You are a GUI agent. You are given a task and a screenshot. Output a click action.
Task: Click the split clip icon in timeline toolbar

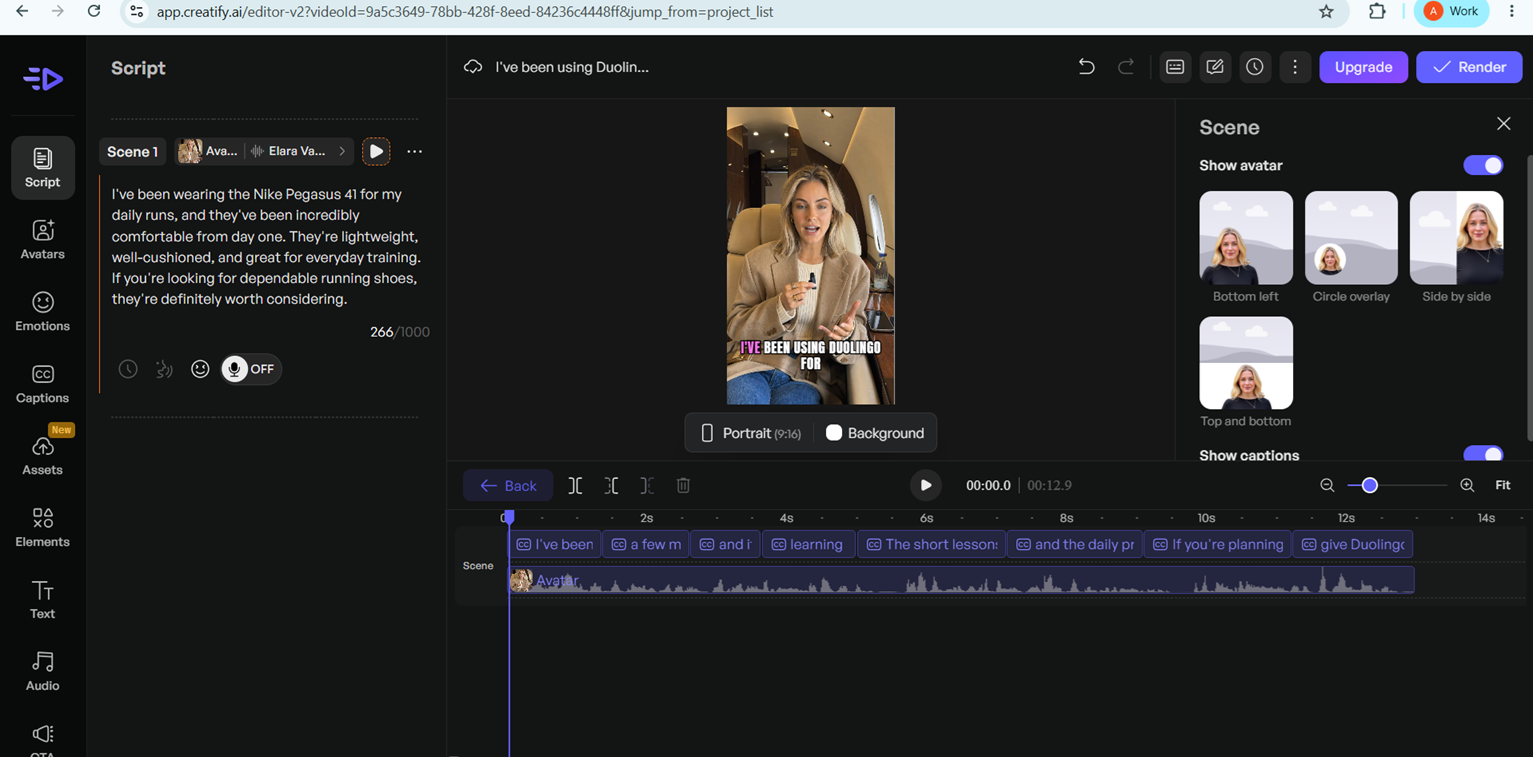click(x=575, y=486)
